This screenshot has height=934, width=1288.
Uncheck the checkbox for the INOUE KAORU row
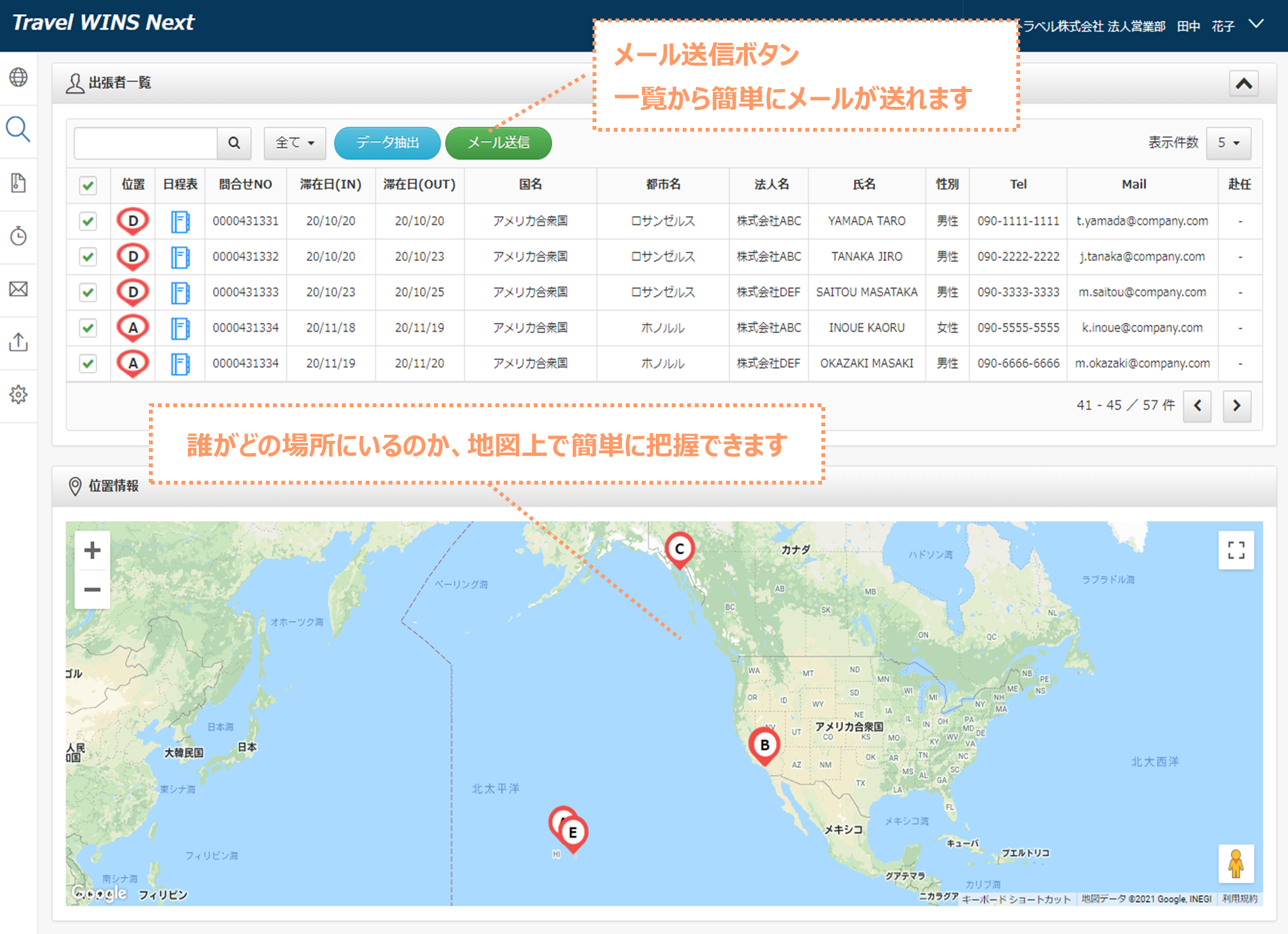pos(88,329)
